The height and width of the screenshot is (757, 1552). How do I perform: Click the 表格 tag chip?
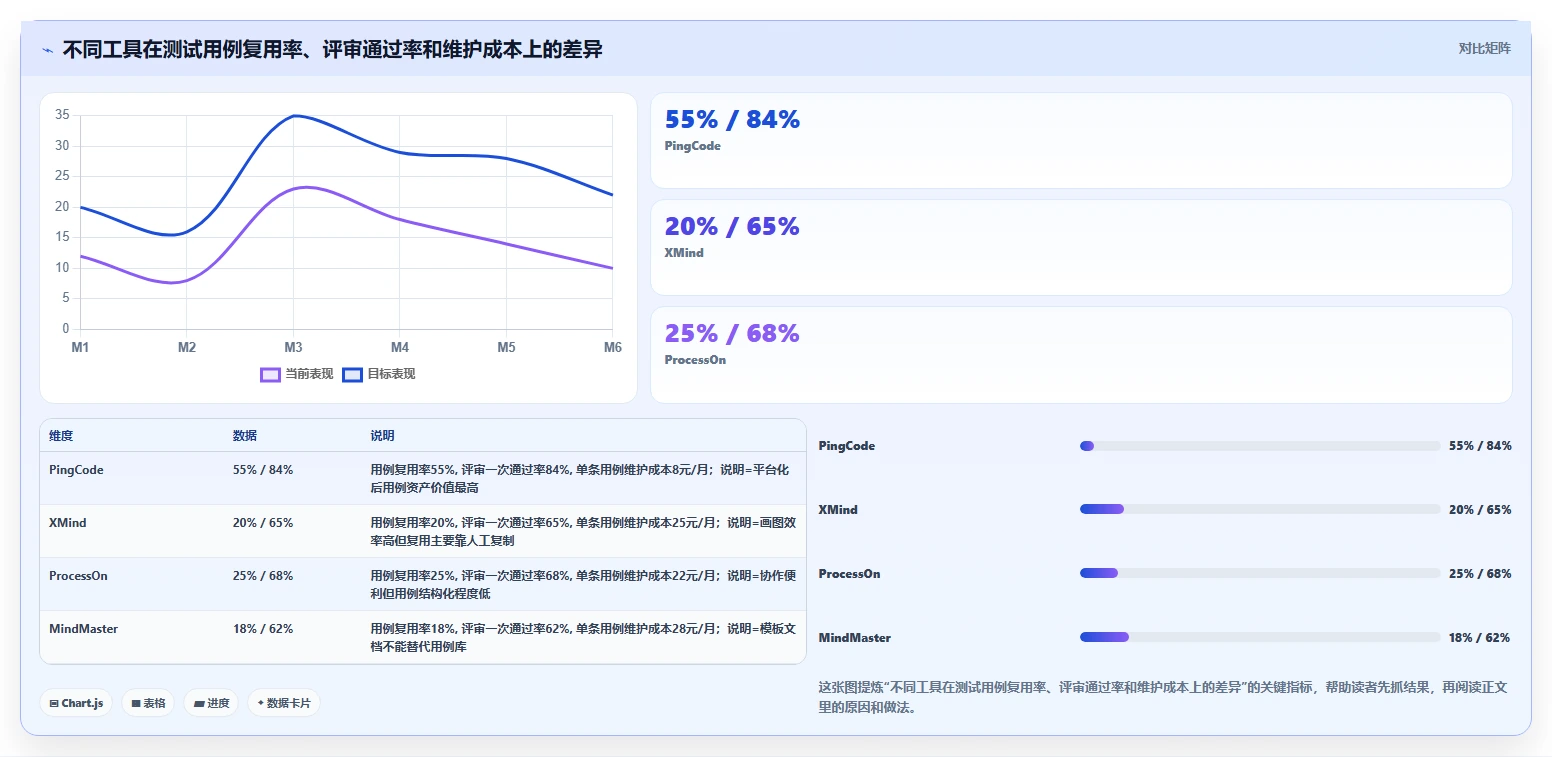(148, 703)
